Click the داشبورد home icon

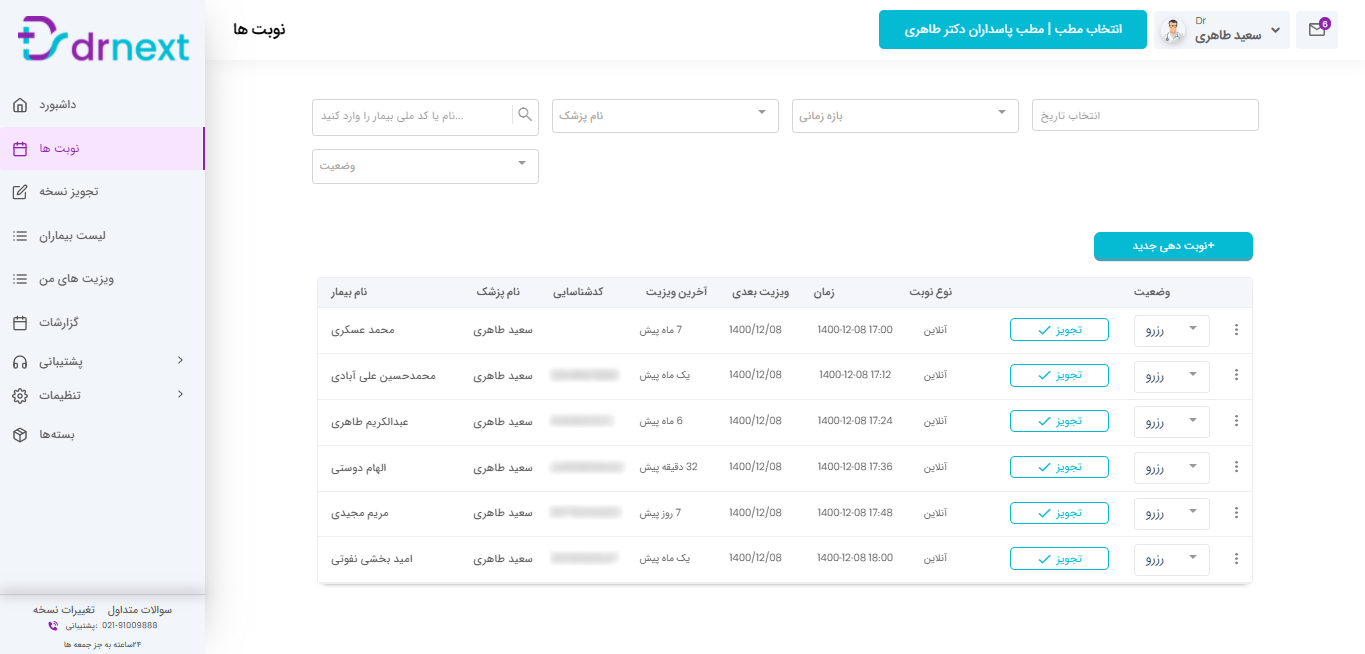tap(20, 105)
